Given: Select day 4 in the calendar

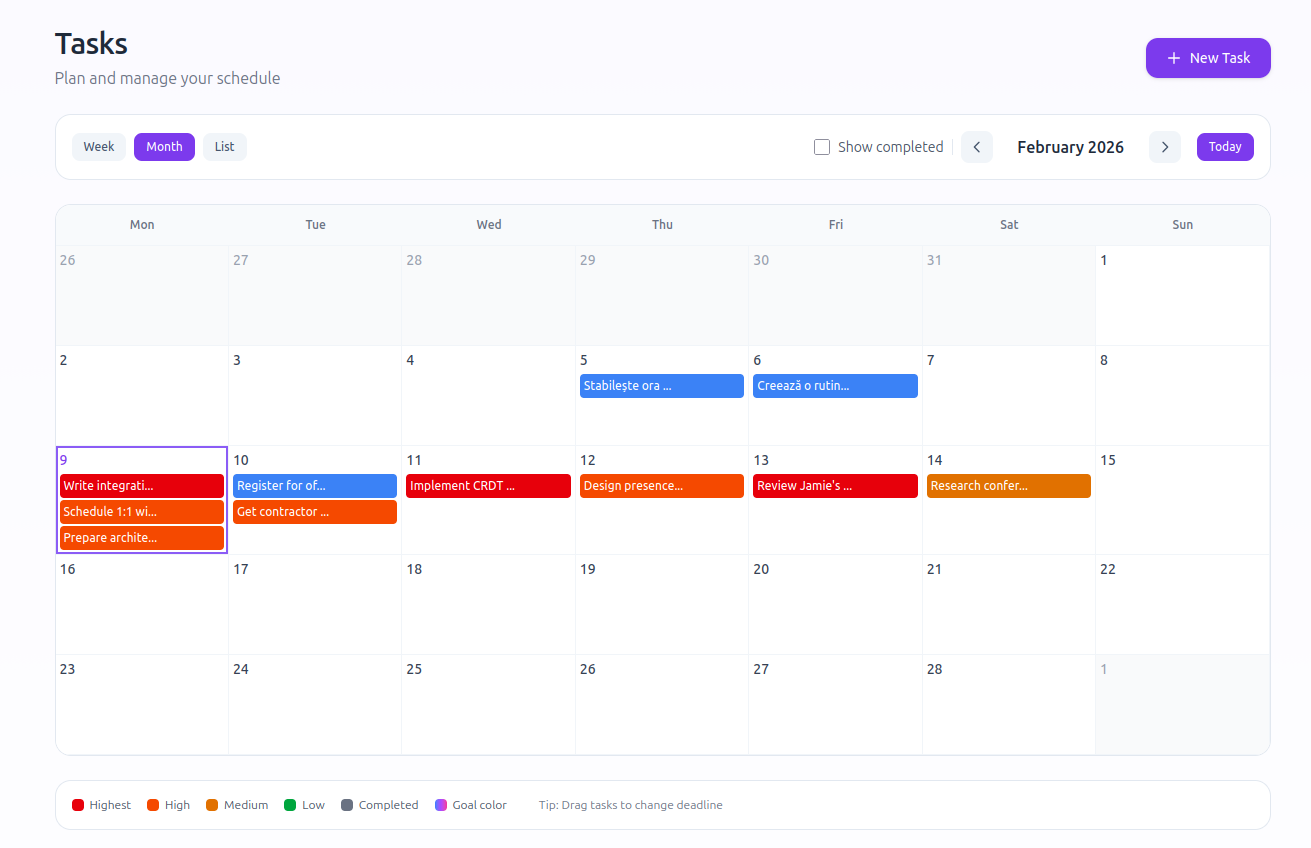Looking at the screenshot, I should tap(488, 395).
